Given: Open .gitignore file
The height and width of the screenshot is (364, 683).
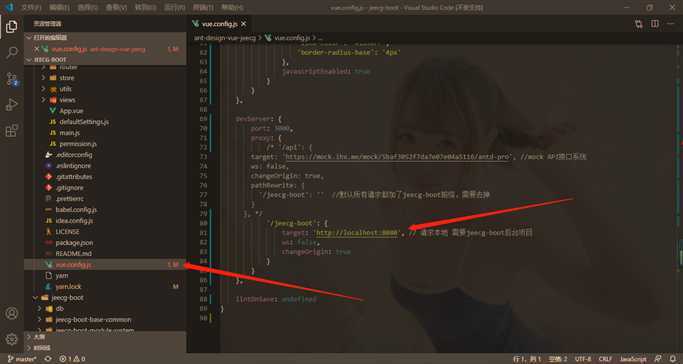Looking at the screenshot, I should [69, 188].
